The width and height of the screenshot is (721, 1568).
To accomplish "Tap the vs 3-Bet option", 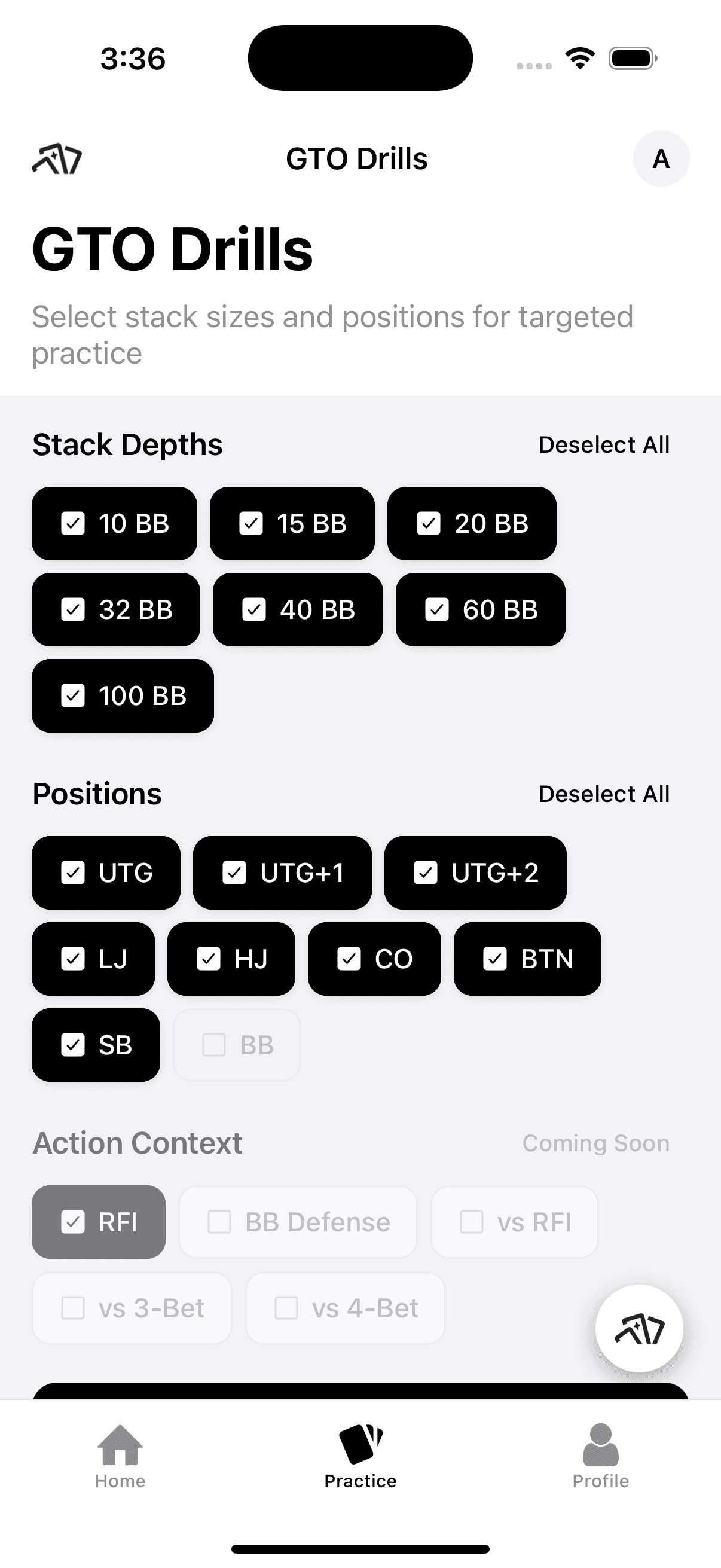I will 132,1308.
